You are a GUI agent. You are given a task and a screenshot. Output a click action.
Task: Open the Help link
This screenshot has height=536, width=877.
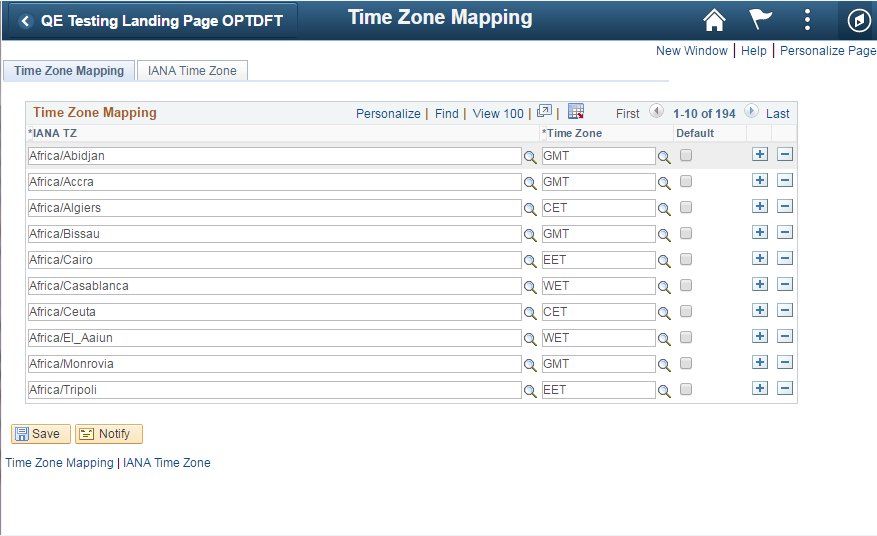point(753,51)
